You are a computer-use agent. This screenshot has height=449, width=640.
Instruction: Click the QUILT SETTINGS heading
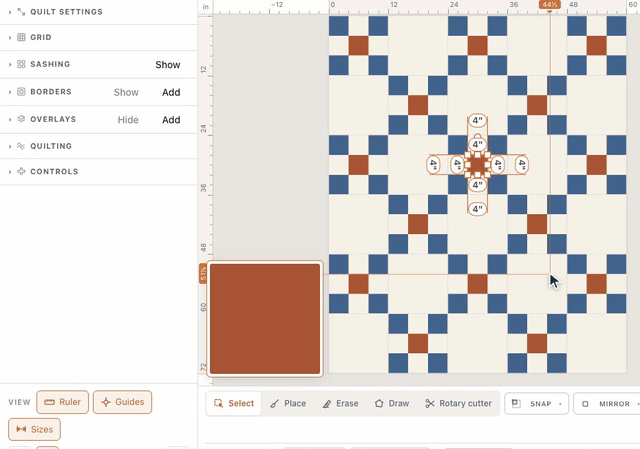(67, 12)
